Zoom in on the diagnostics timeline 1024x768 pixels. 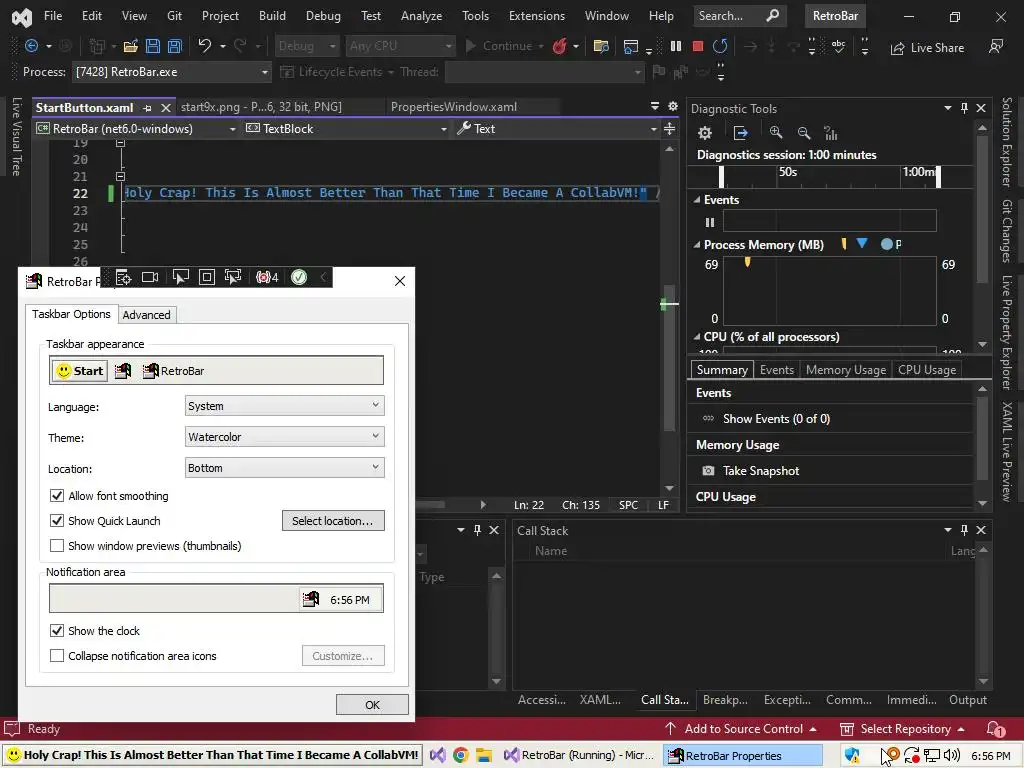[776, 133]
